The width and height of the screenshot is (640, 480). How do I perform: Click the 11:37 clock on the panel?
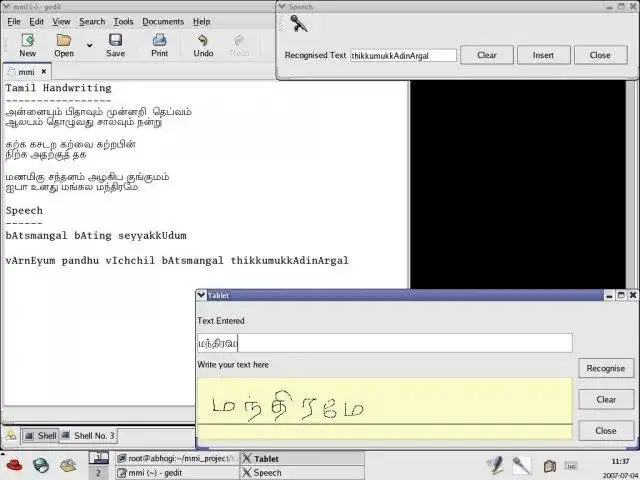[x=620, y=461]
